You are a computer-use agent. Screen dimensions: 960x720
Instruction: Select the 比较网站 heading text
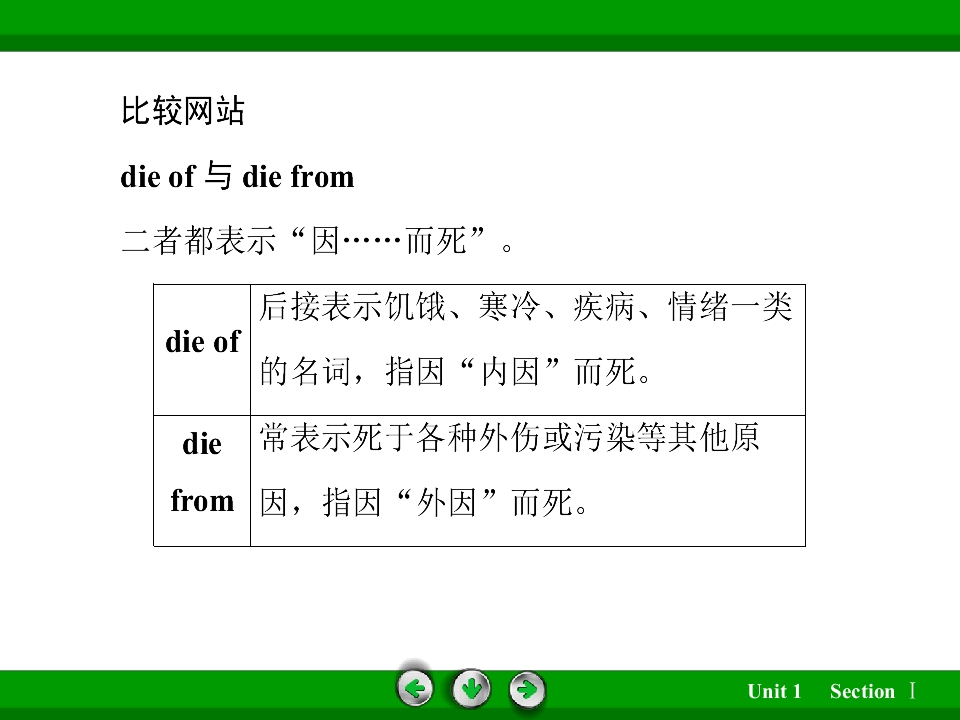click(182, 111)
